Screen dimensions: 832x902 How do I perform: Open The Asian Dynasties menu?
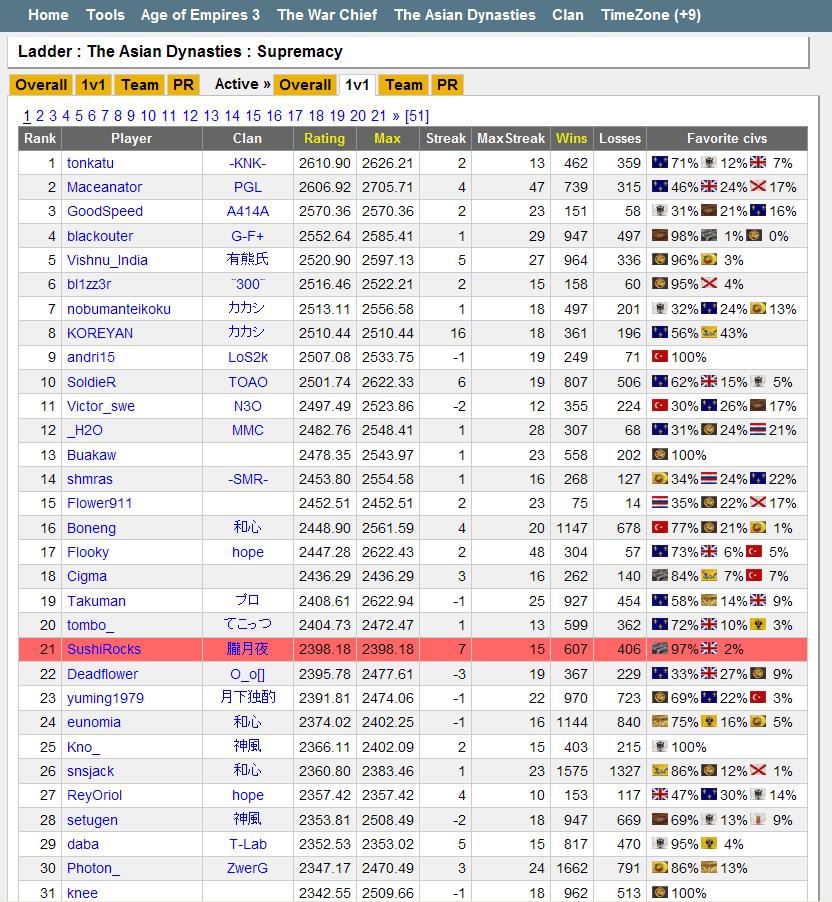465,15
